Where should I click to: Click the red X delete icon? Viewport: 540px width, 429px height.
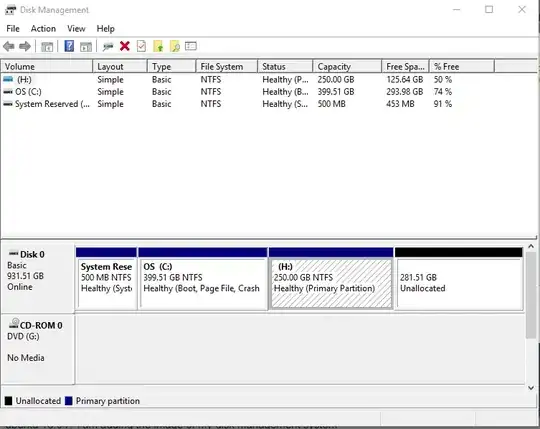point(125,46)
